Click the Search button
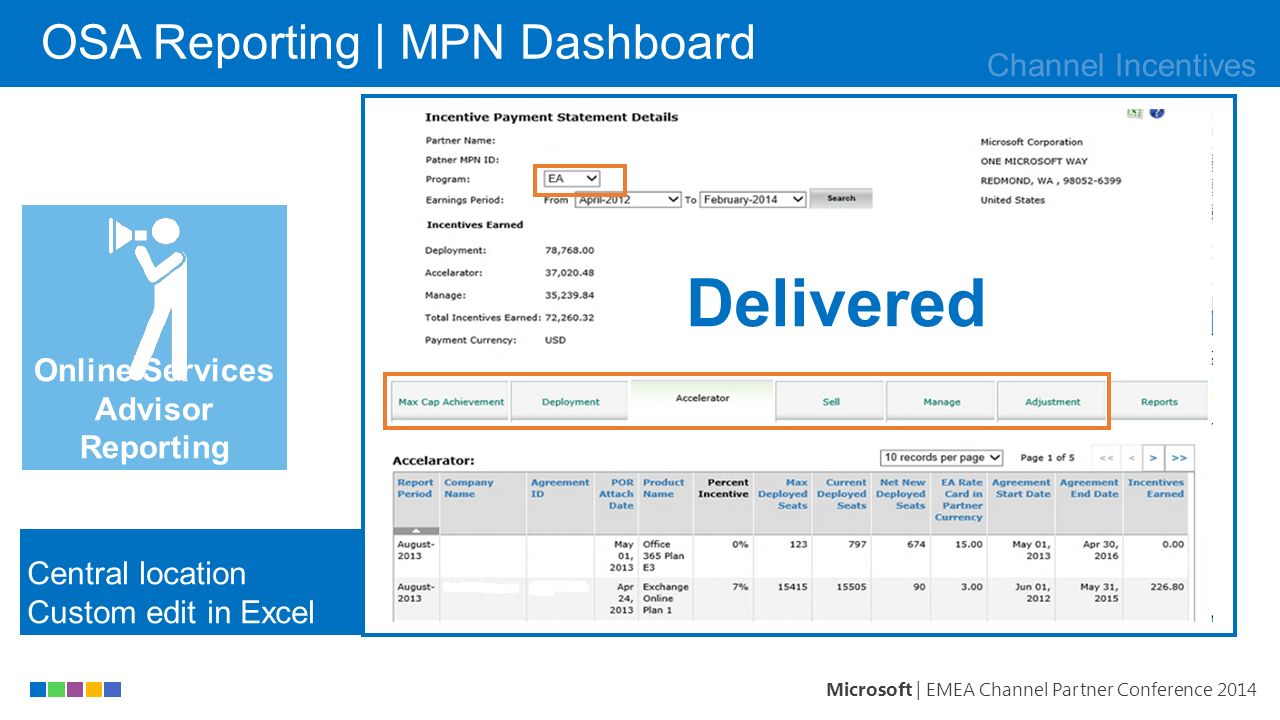 click(841, 198)
